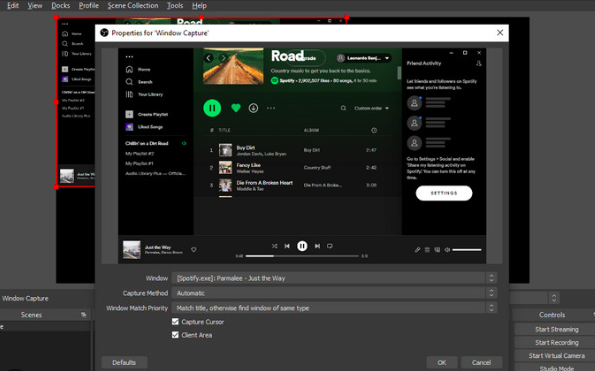Click Road playlist cover image

tap(233, 66)
